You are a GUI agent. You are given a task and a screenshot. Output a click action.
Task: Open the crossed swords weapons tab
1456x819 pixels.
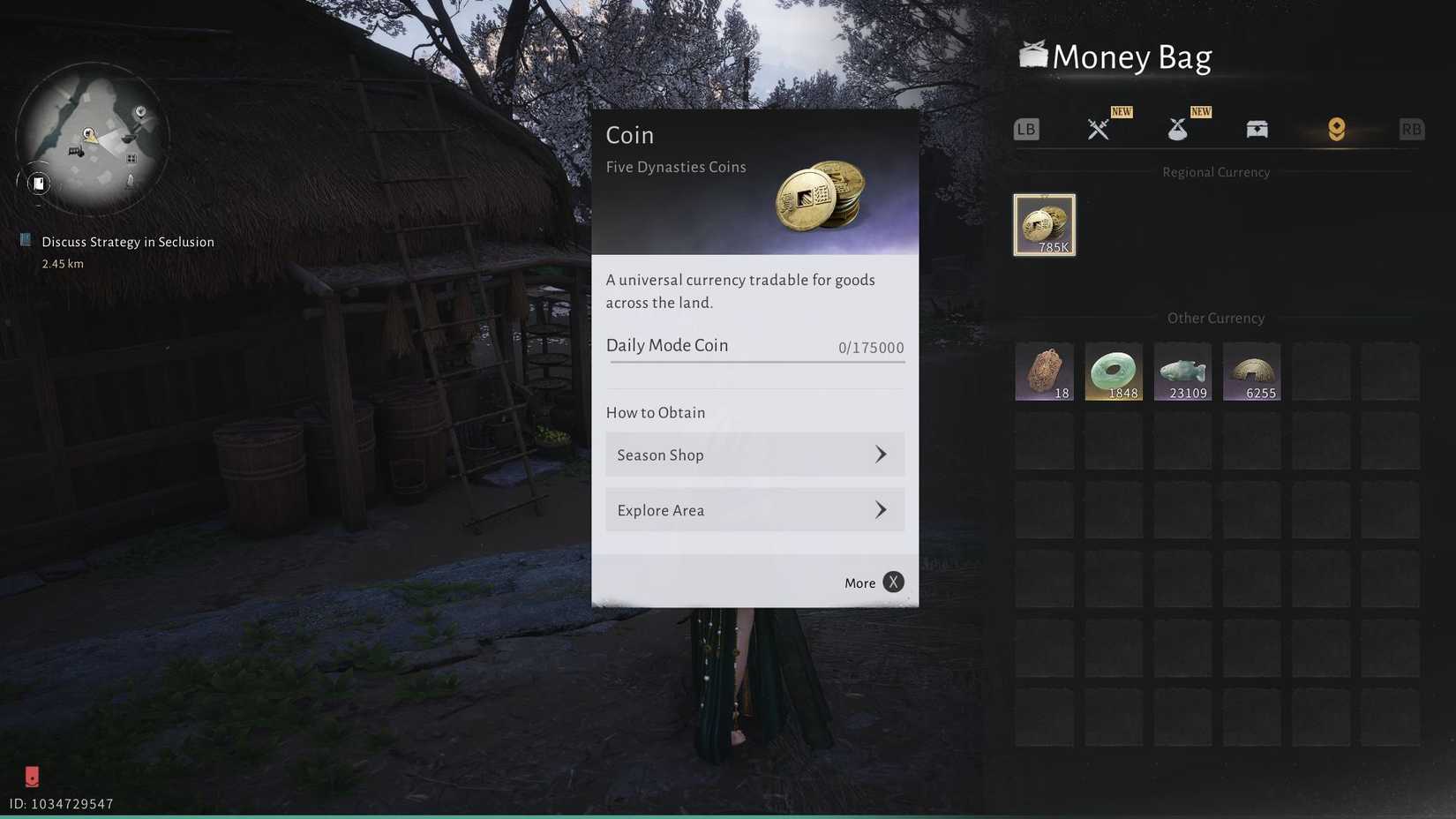[x=1098, y=129]
